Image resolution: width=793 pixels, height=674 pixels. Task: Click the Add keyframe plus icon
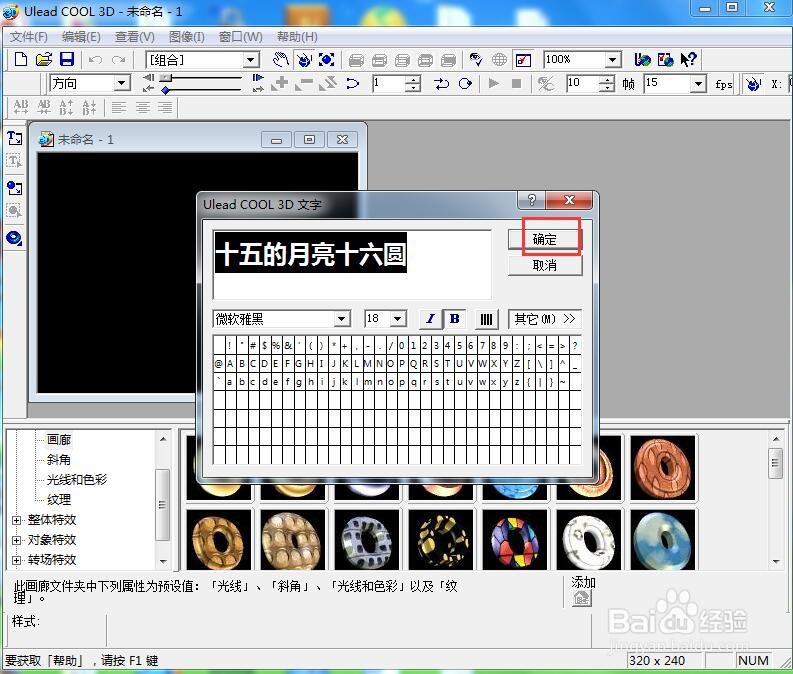[280, 83]
